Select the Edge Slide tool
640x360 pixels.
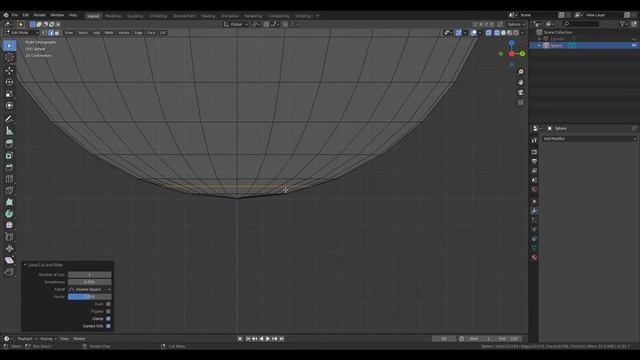click(x=9, y=237)
